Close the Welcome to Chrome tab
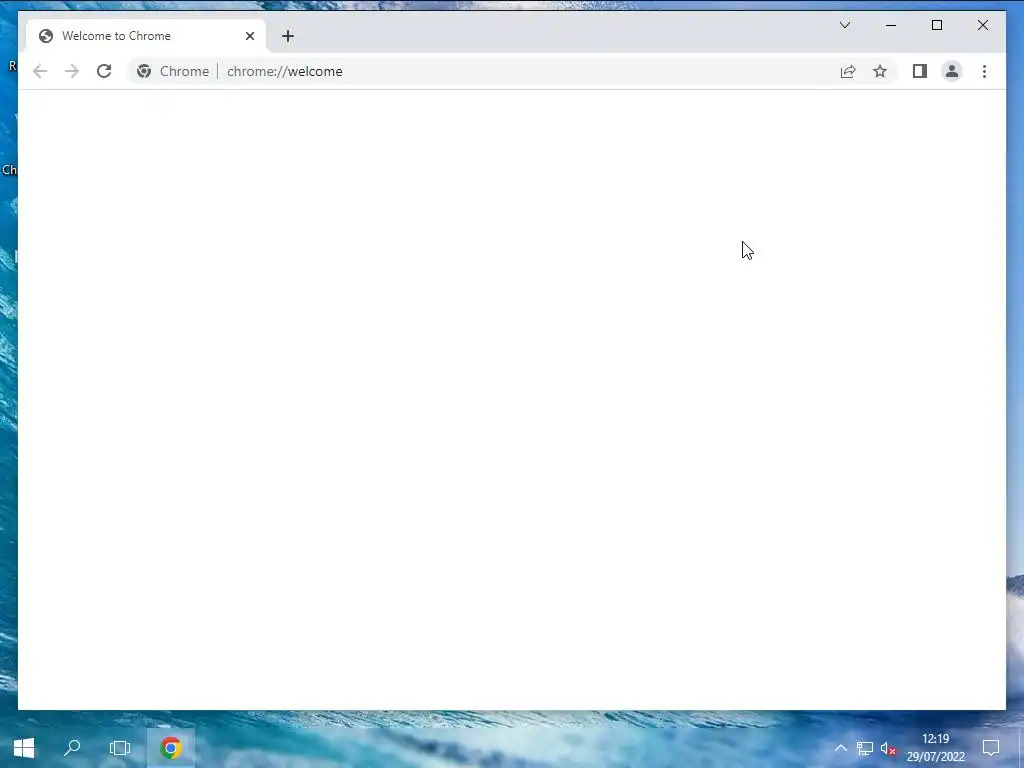Image resolution: width=1024 pixels, height=768 pixels. click(249, 36)
